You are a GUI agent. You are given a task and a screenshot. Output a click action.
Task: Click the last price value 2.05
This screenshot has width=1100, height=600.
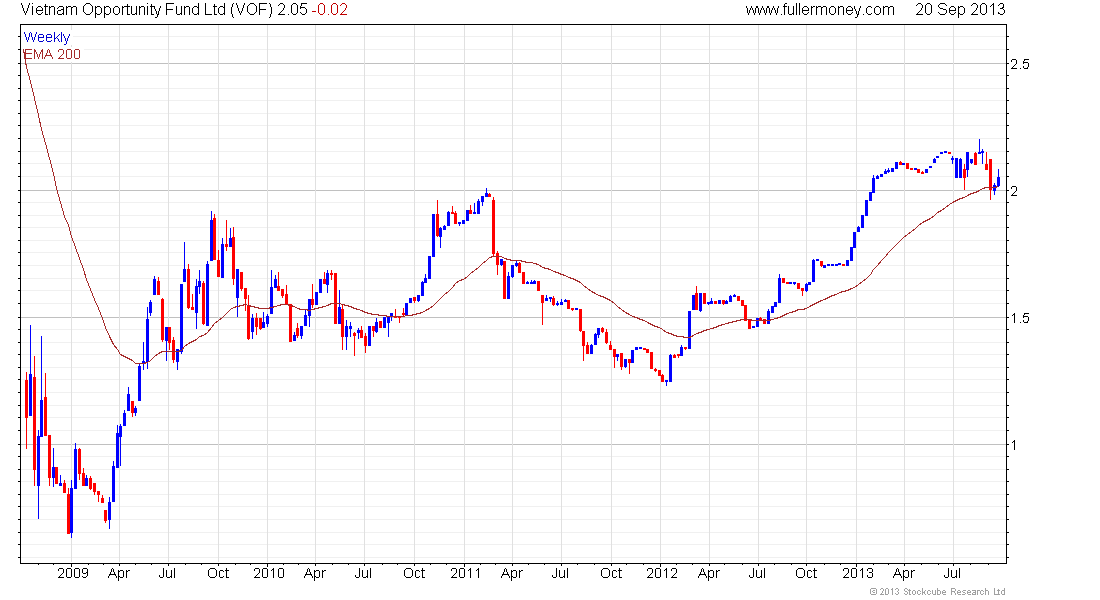pyautogui.click(x=292, y=10)
